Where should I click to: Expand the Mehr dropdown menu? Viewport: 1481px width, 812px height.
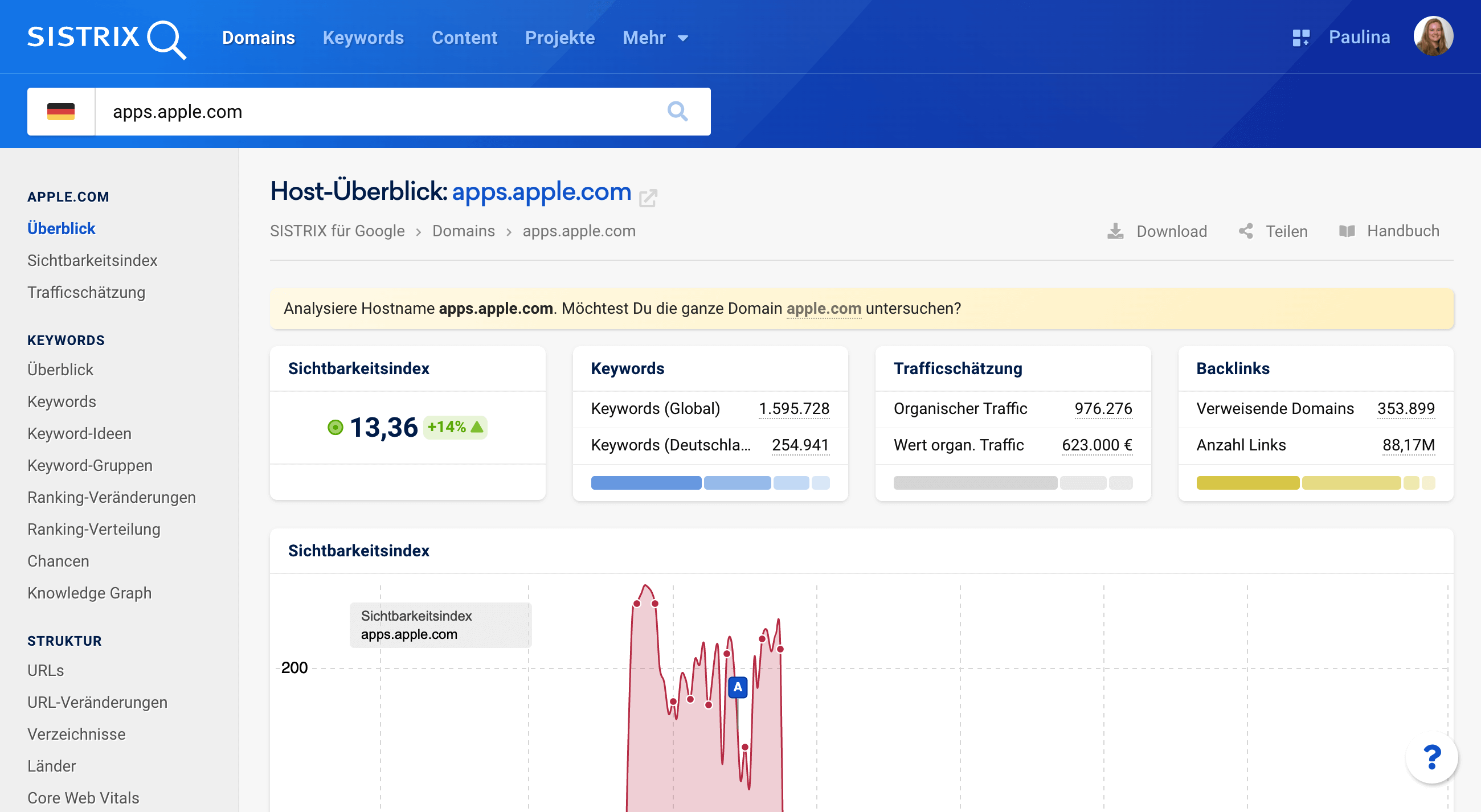pos(656,38)
